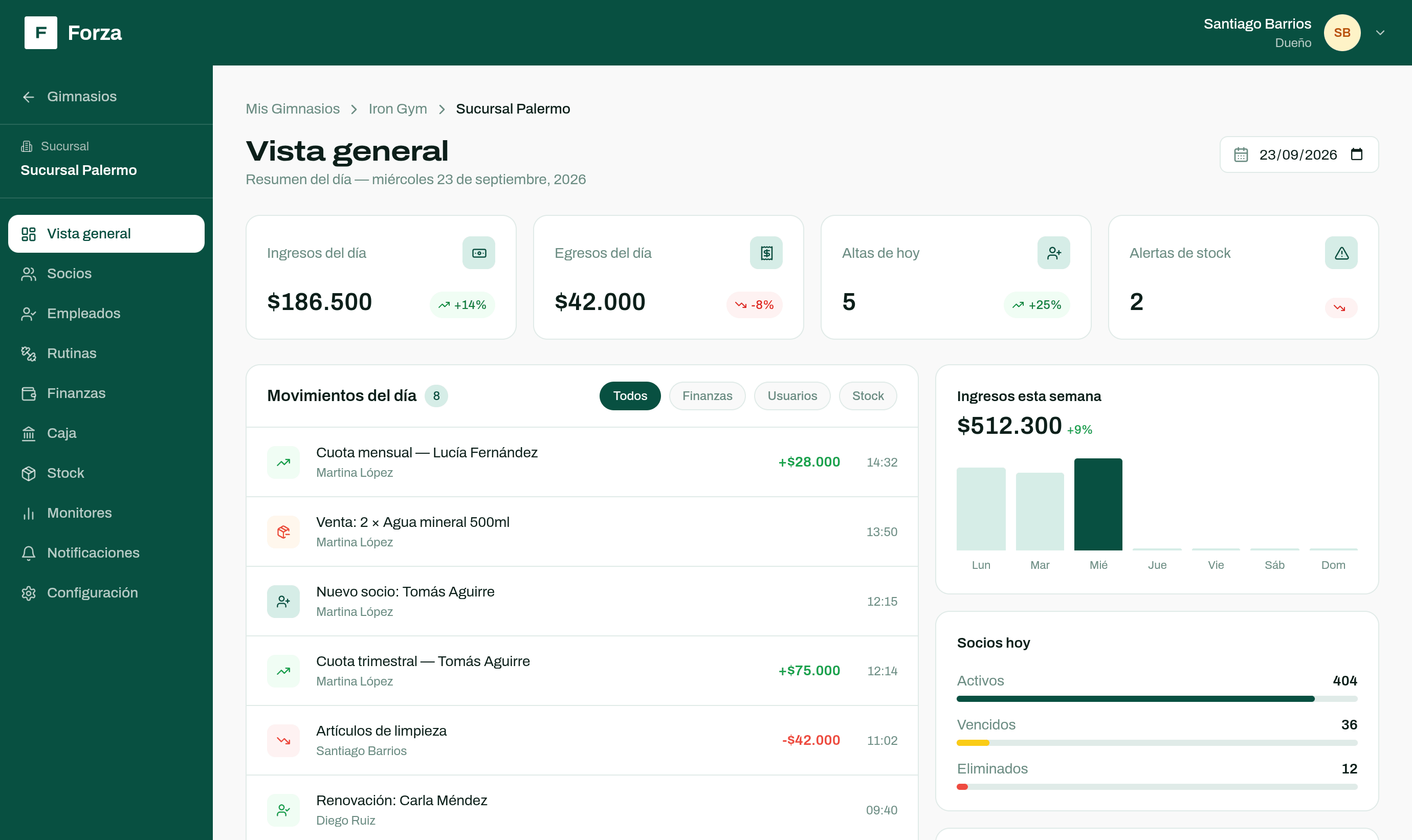Click the +14% change badge
The image size is (1412, 840).
coord(462,305)
